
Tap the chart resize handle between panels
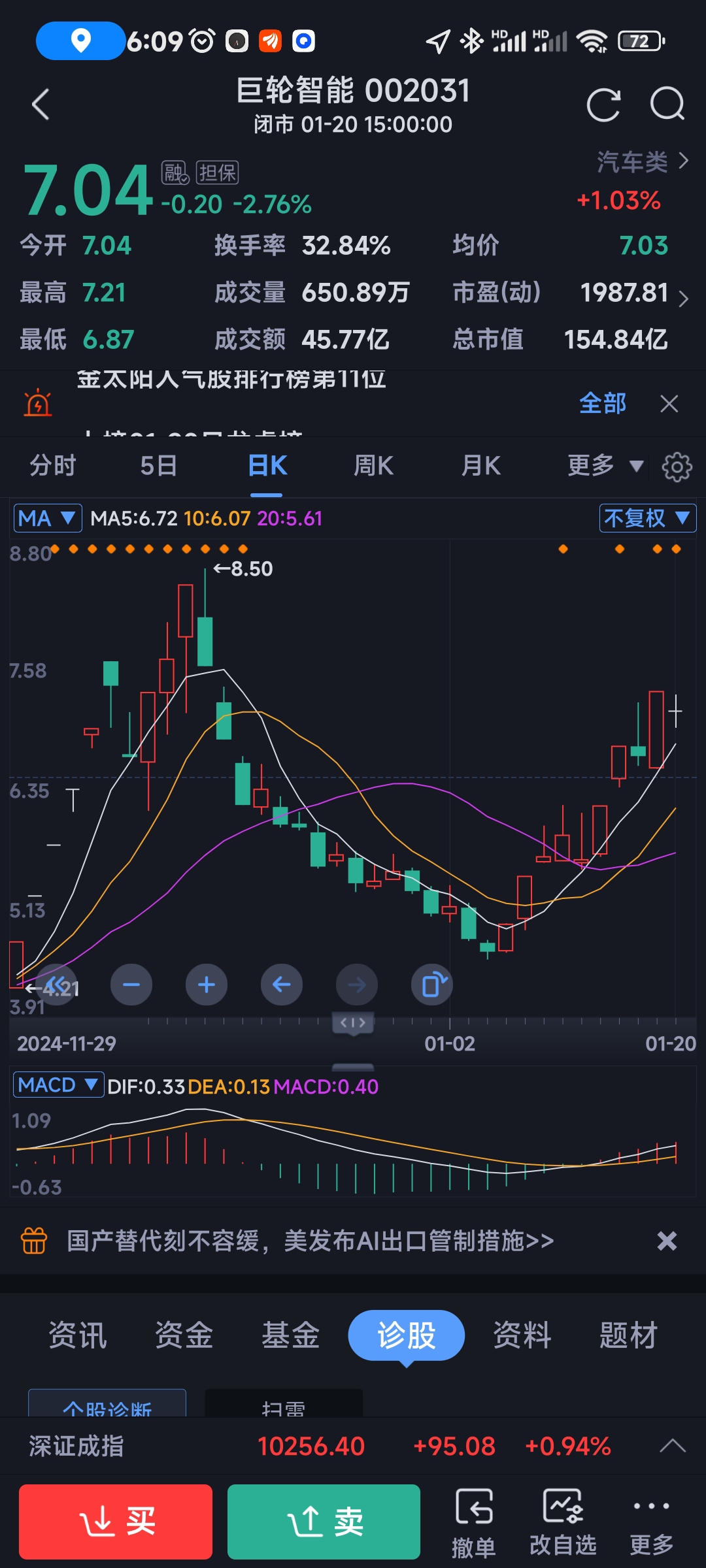click(x=353, y=1067)
